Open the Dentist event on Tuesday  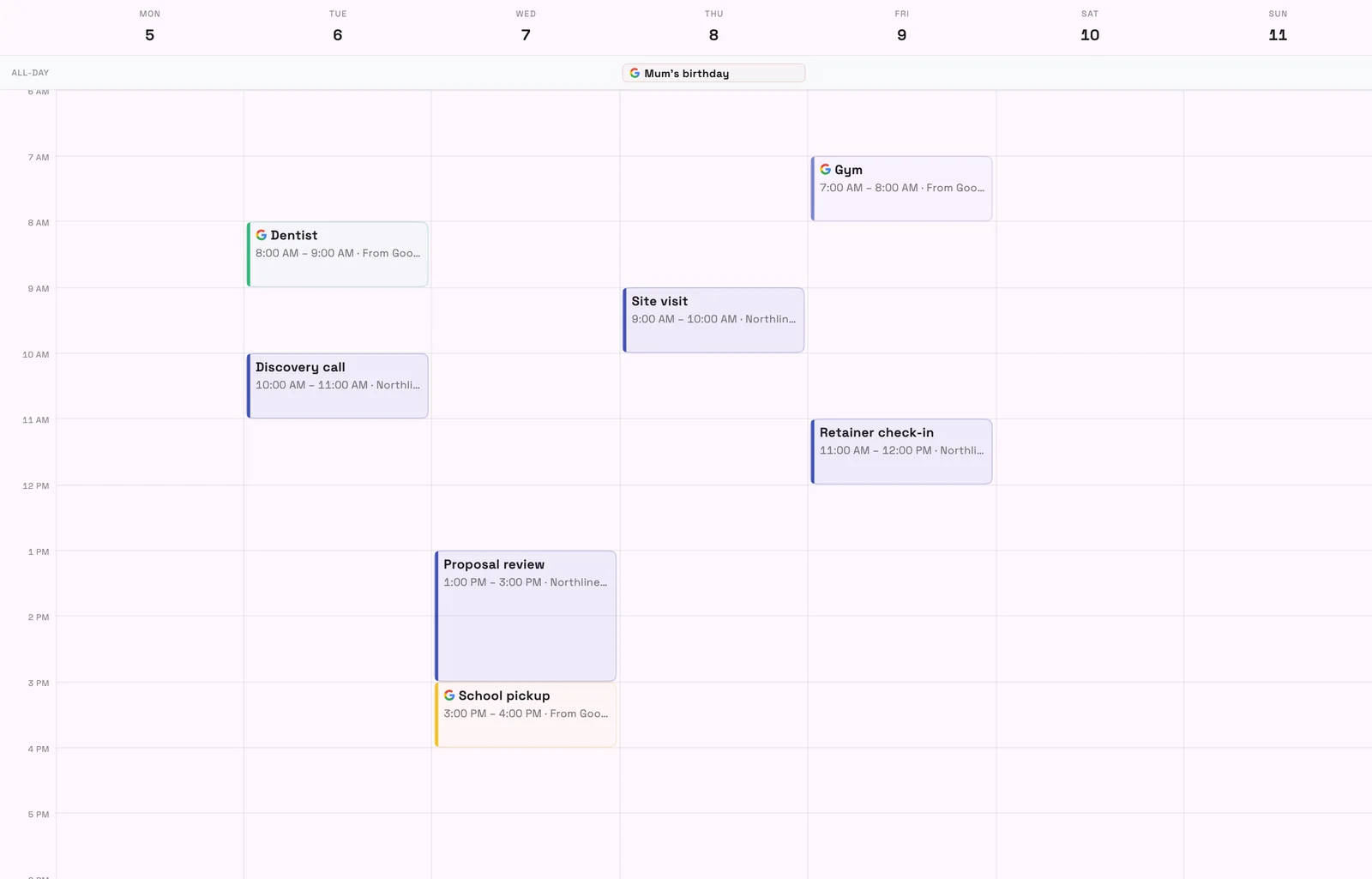click(x=337, y=255)
